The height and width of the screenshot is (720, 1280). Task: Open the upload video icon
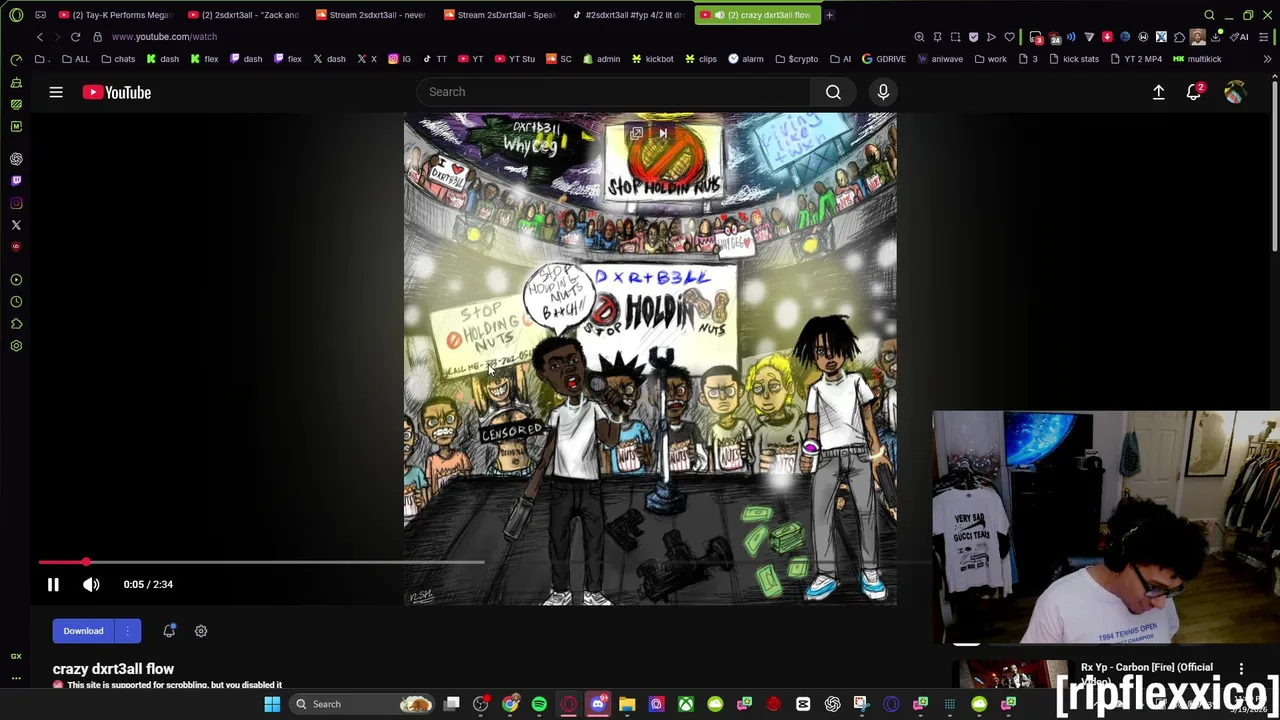point(1158,92)
